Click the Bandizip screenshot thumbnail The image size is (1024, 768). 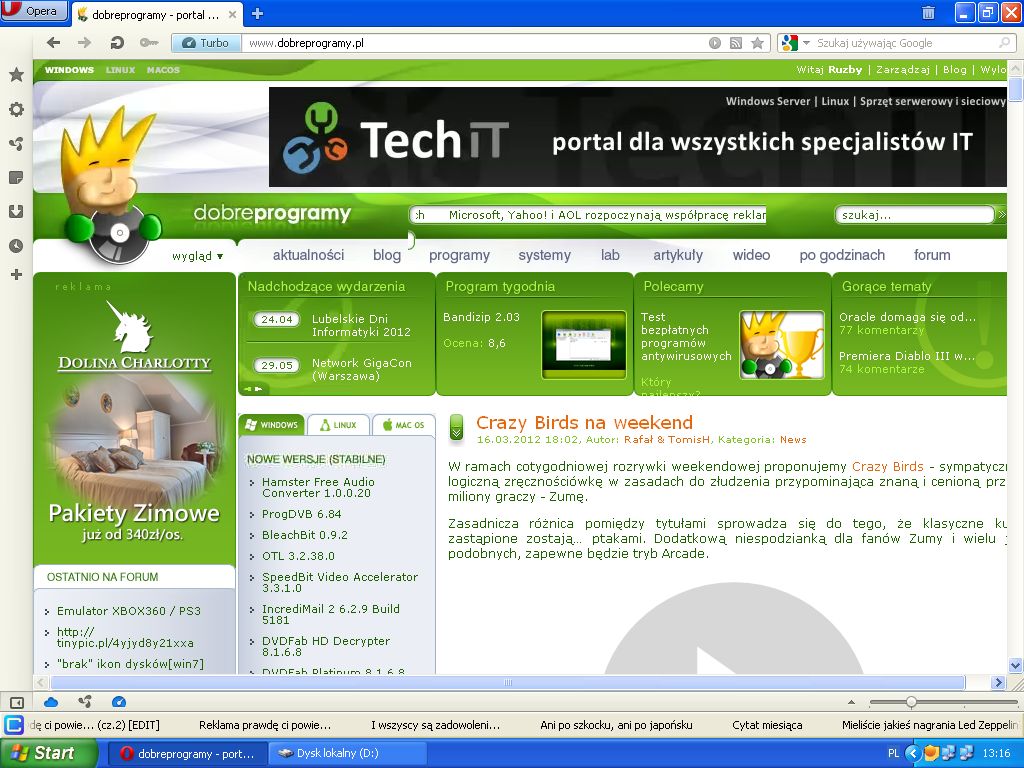(584, 345)
